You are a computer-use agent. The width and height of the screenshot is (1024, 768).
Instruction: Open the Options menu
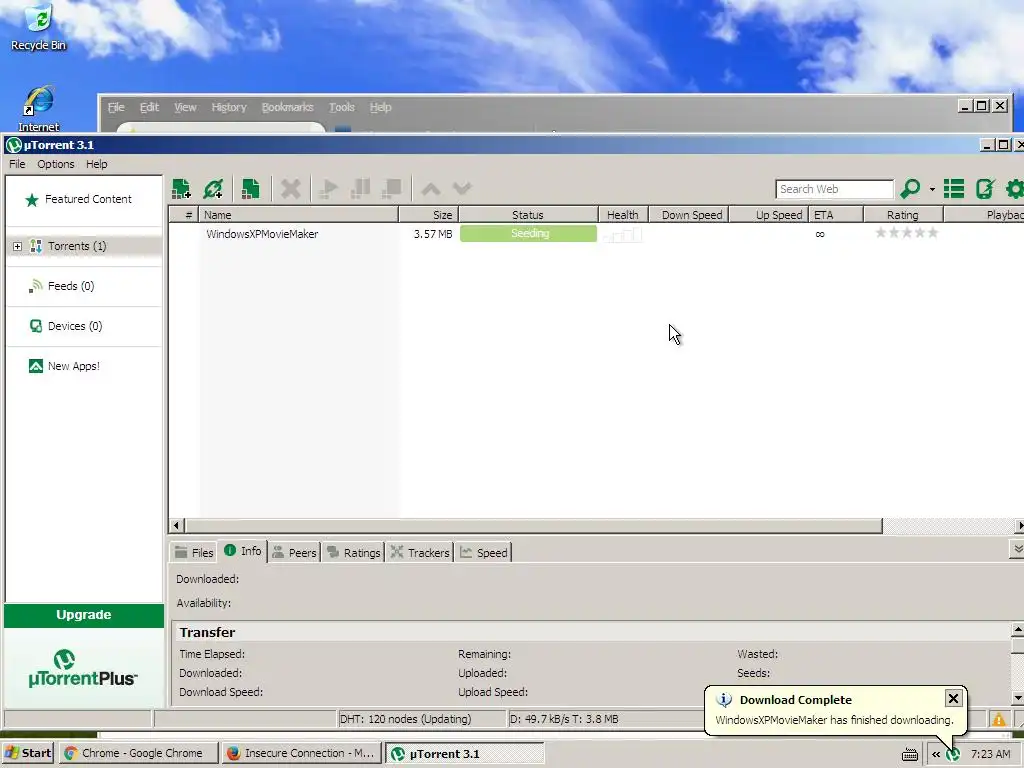click(56, 164)
